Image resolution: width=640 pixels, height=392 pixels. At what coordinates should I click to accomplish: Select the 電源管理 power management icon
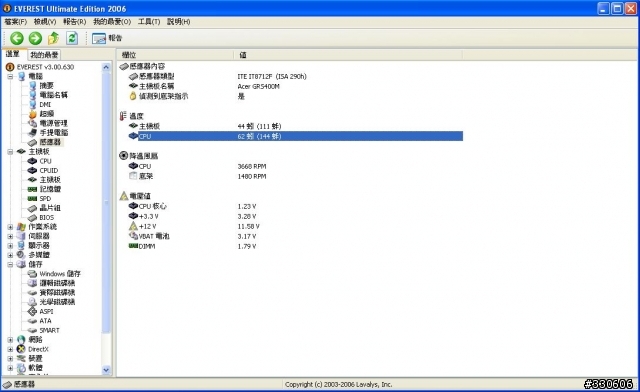point(33,123)
